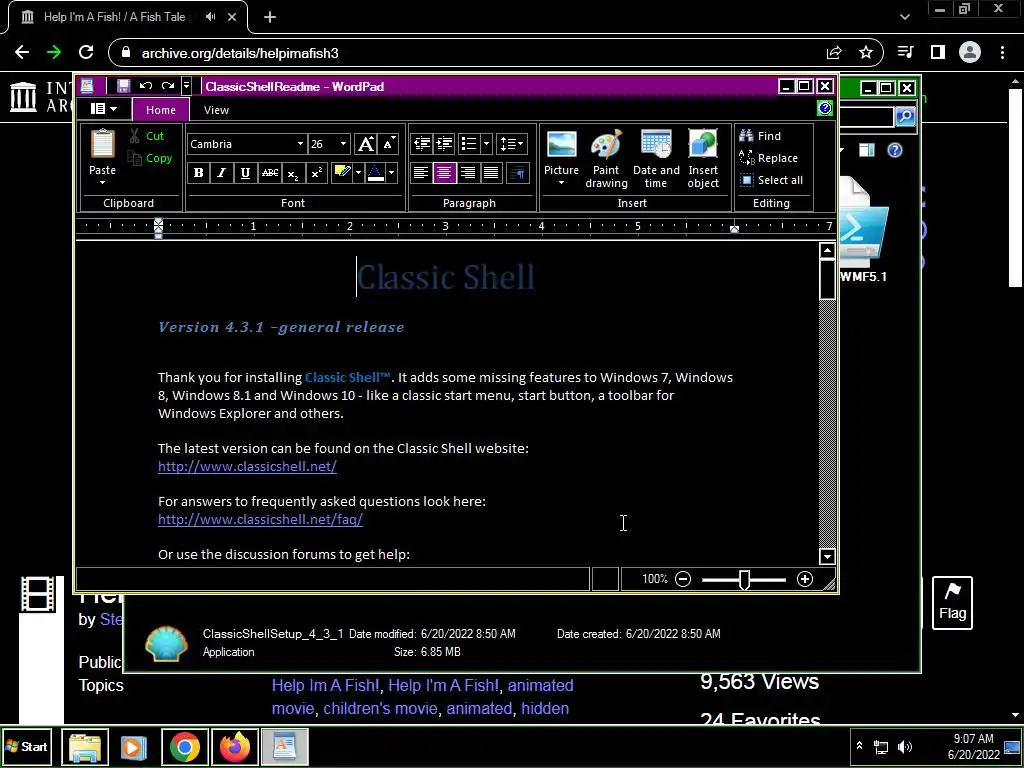
Task: Open the text color dropdown arrow
Action: coord(391,173)
